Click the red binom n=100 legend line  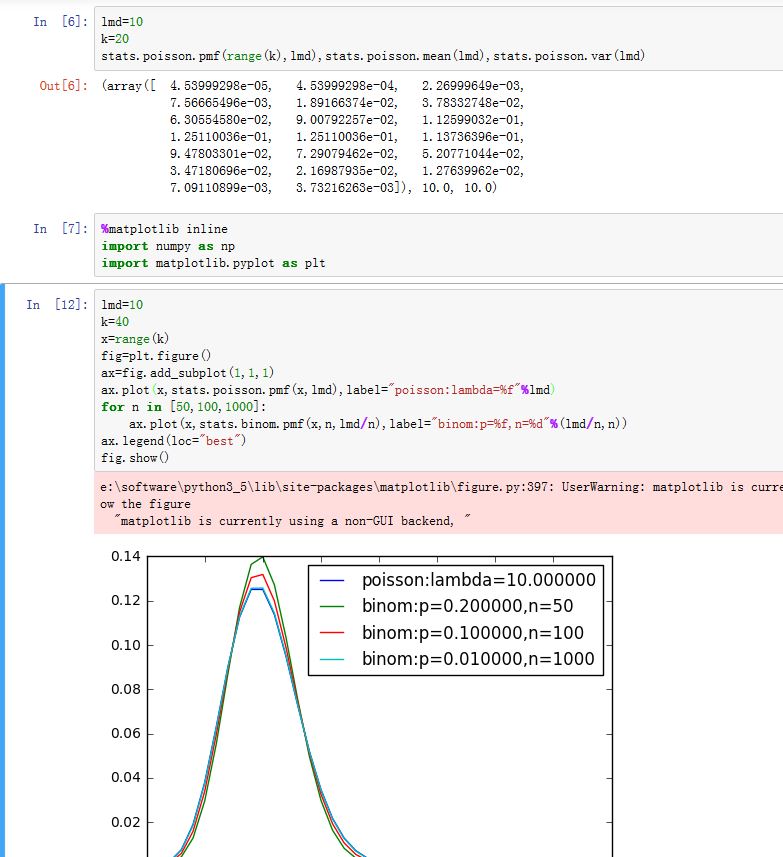click(x=332, y=633)
